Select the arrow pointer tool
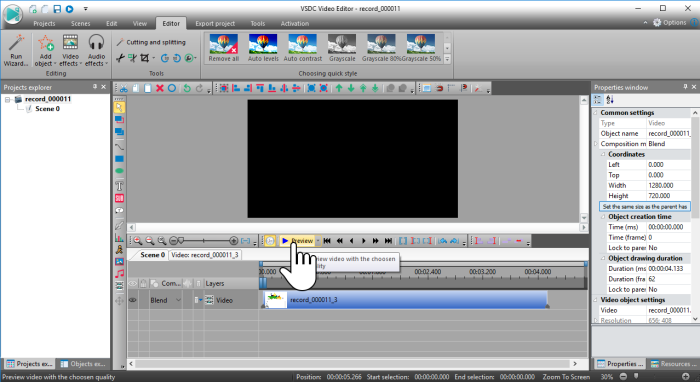This screenshot has height=382, width=700. coord(119,107)
